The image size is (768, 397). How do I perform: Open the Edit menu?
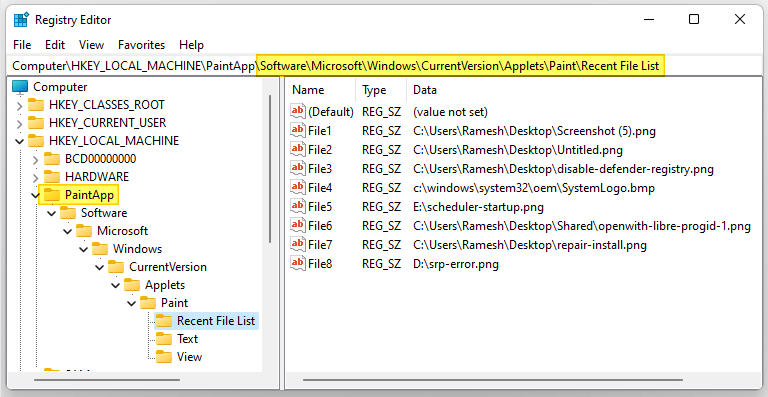coord(55,45)
